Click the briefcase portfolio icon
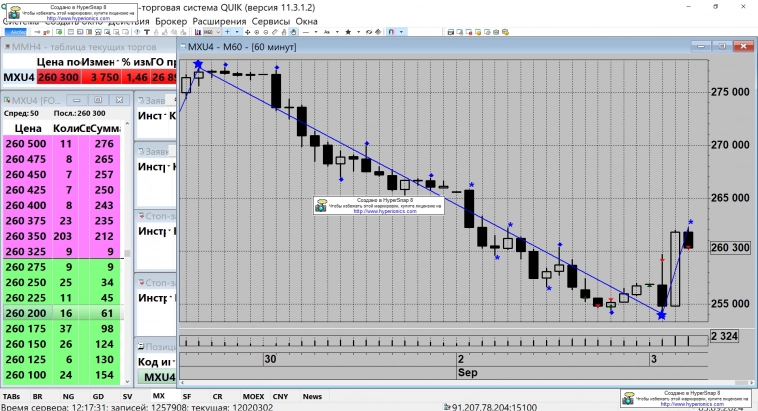Image resolution: width=758 pixels, height=411 pixels. point(496,32)
